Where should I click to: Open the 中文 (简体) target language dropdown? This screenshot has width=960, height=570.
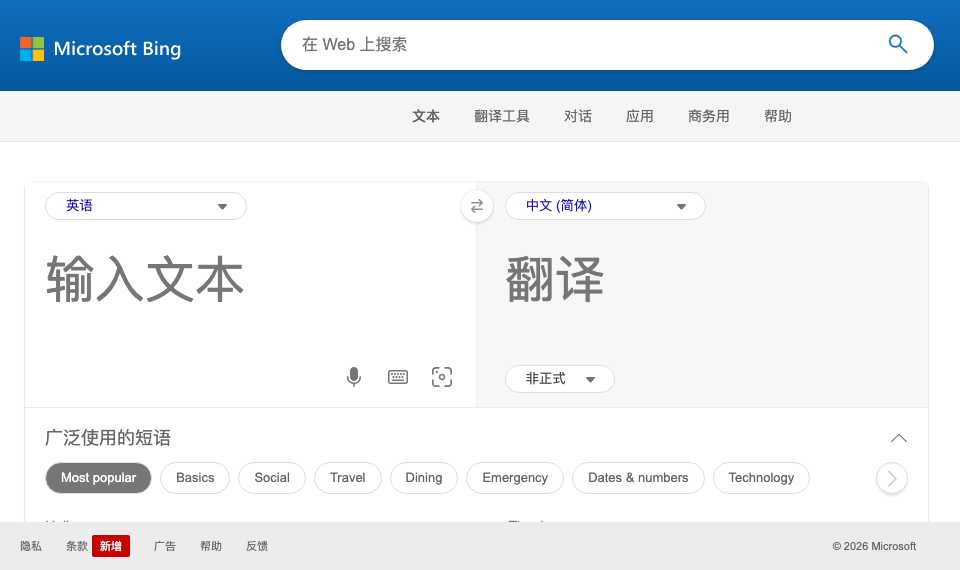[606, 206]
